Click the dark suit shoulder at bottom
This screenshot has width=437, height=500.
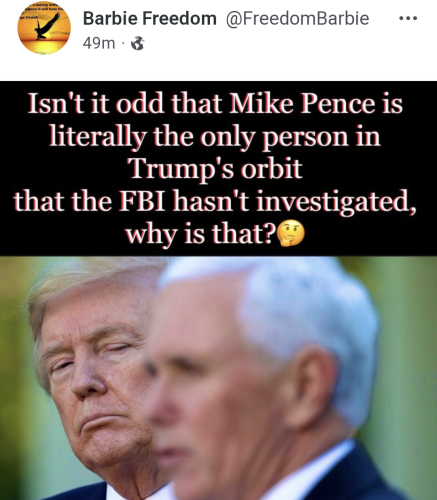coord(367,477)
